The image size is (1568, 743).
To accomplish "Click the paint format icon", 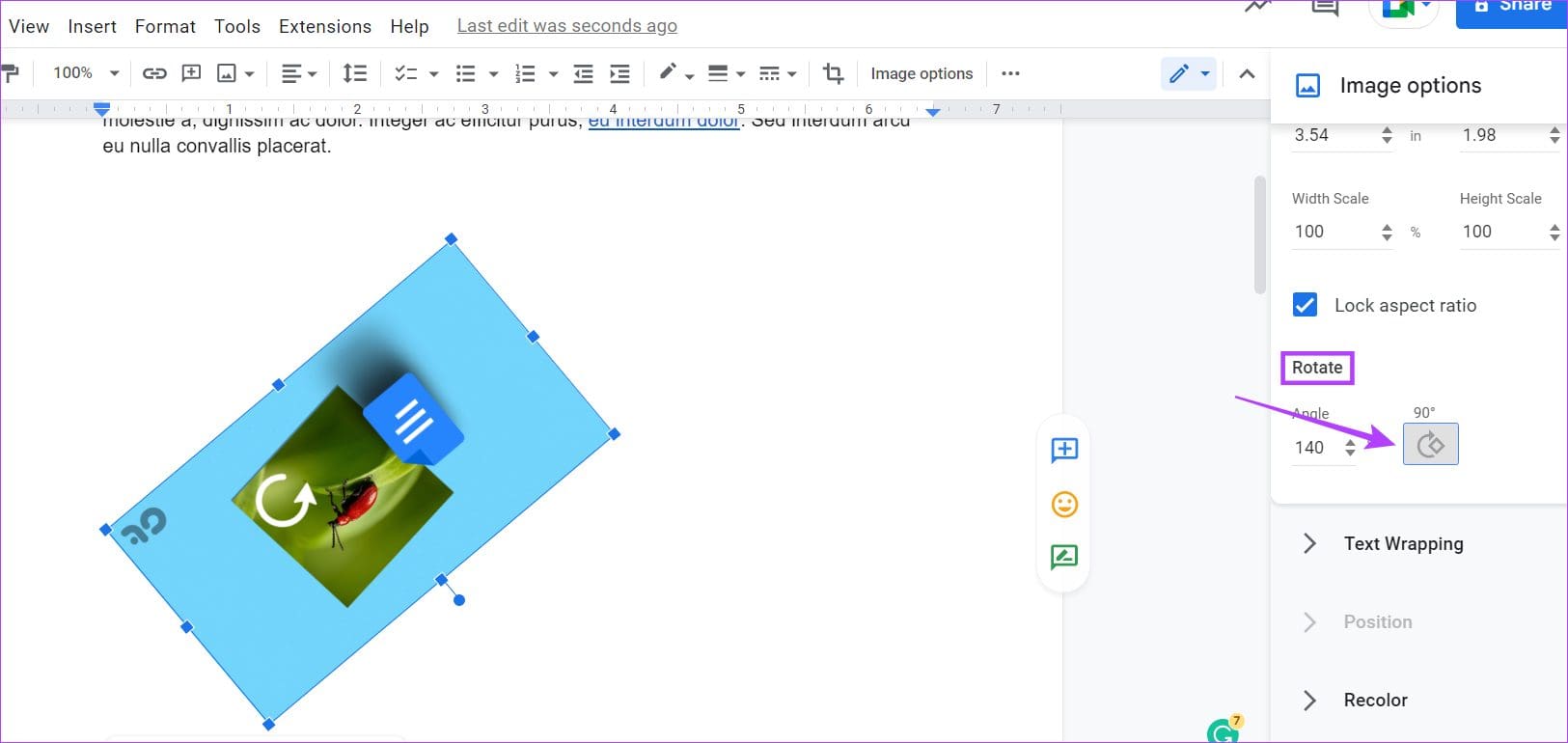I will 10,73.
